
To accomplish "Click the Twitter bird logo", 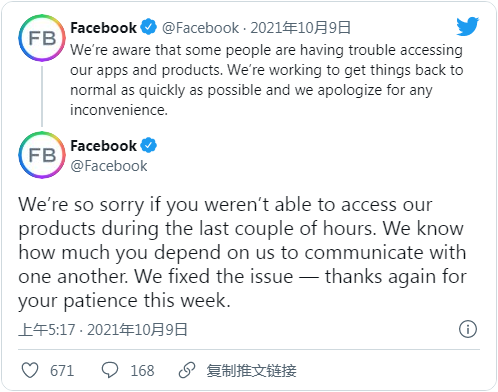I will [x=468, y=27].
